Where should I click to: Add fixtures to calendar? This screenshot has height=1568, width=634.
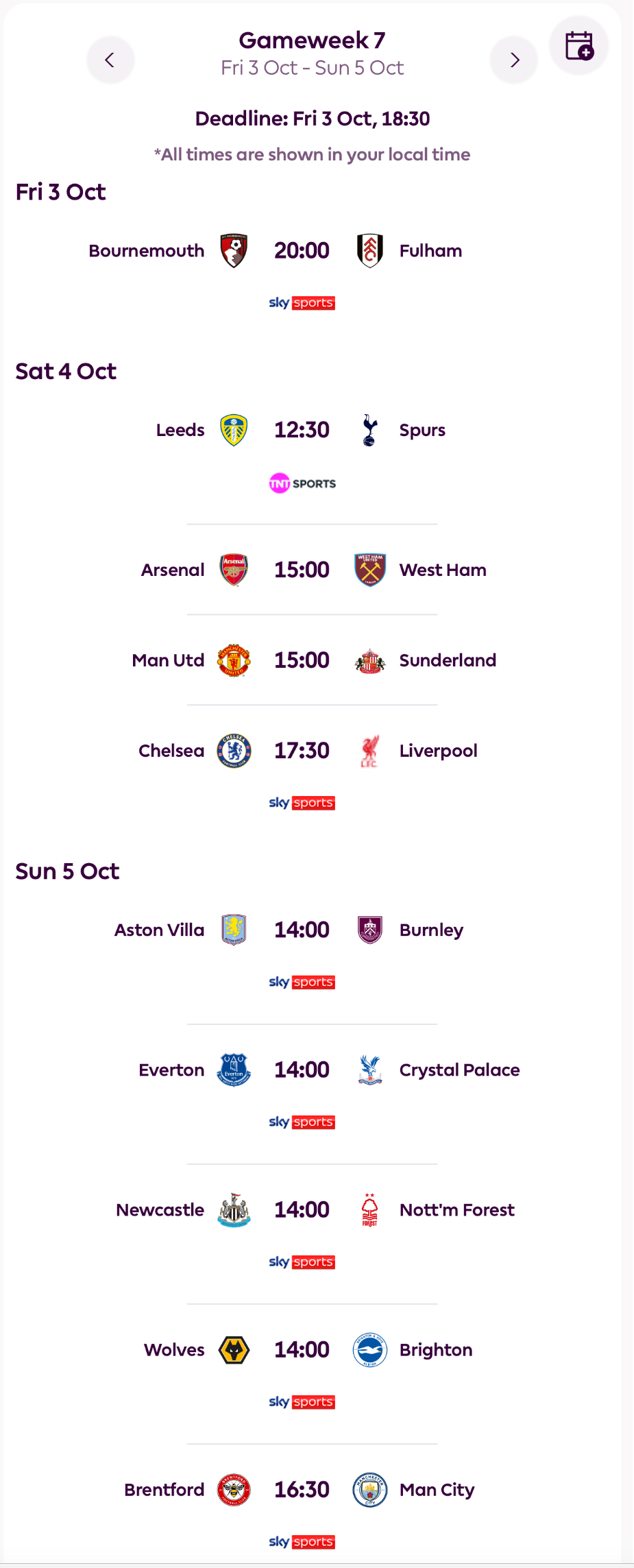point(579,46)
